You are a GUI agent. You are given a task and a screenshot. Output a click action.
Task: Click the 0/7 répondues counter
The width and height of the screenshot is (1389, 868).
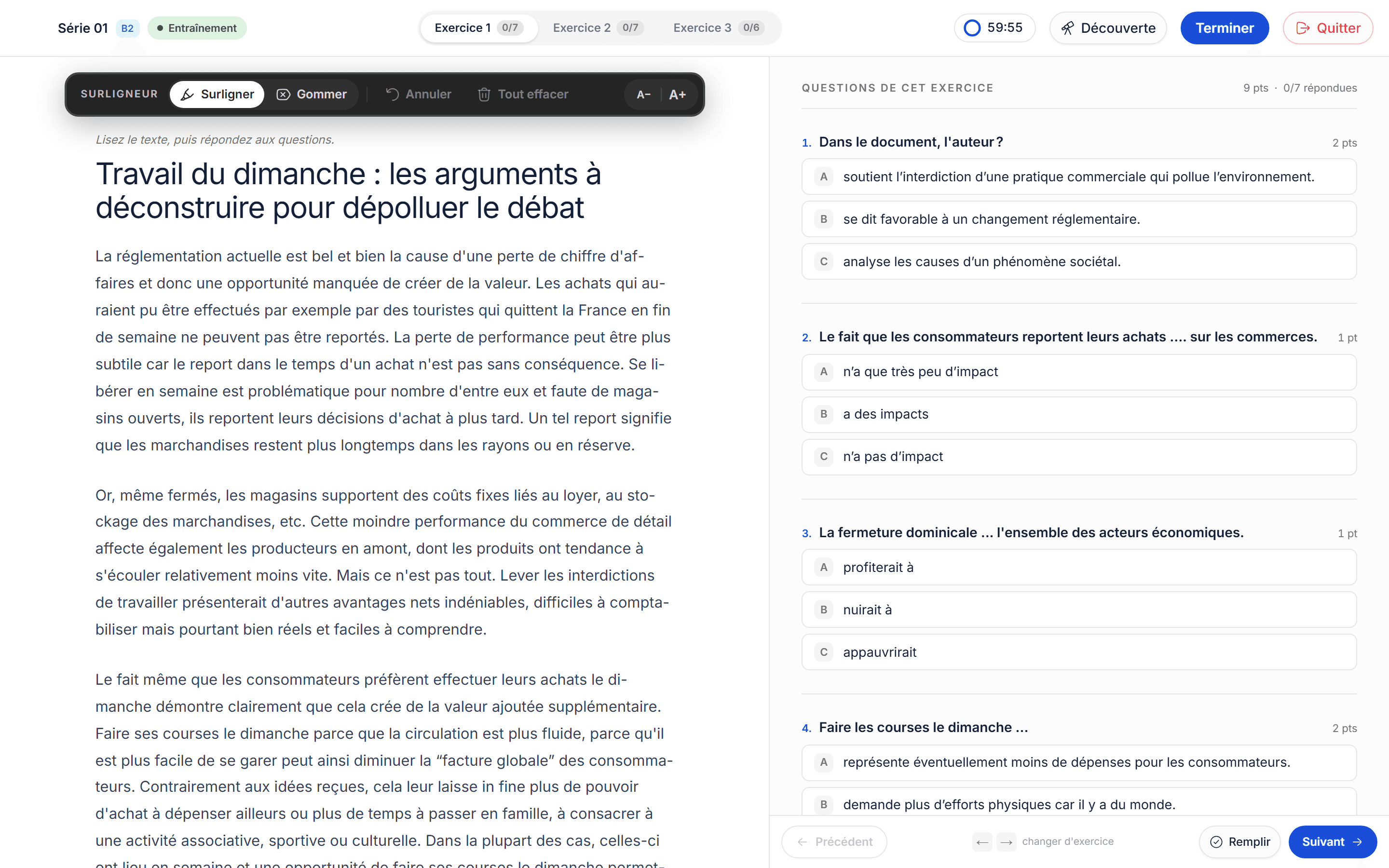tap(1320, 88)
